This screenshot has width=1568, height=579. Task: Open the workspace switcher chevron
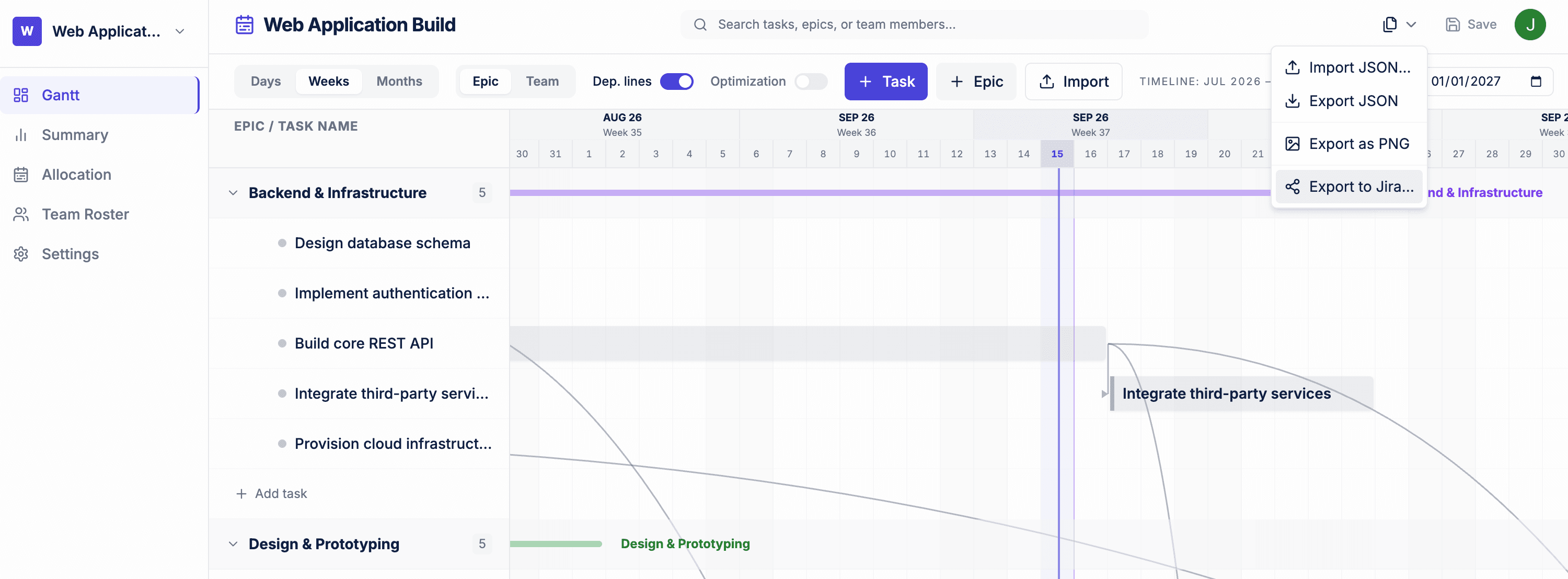coord(180,32)
